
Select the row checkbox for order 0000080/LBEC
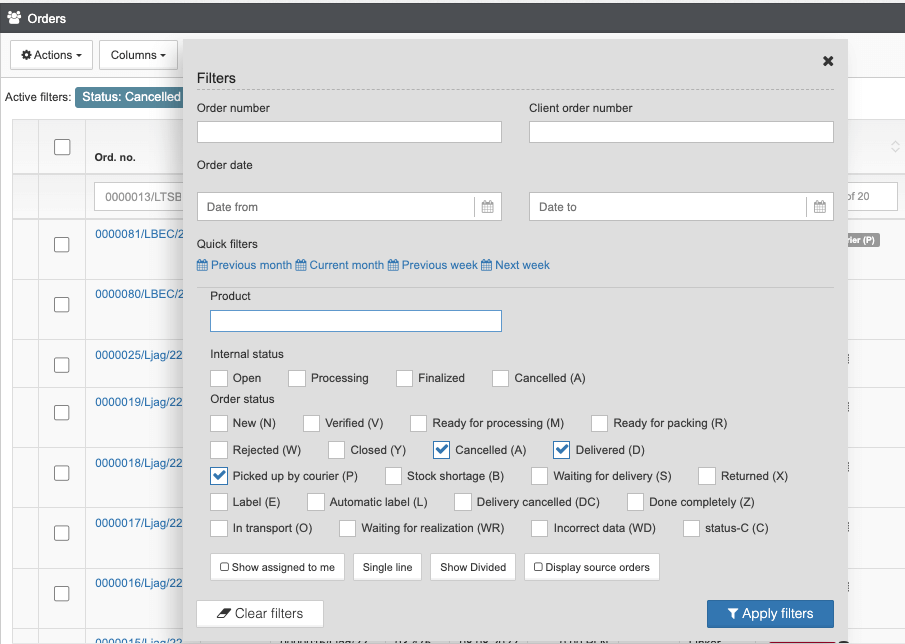(62, 305)
